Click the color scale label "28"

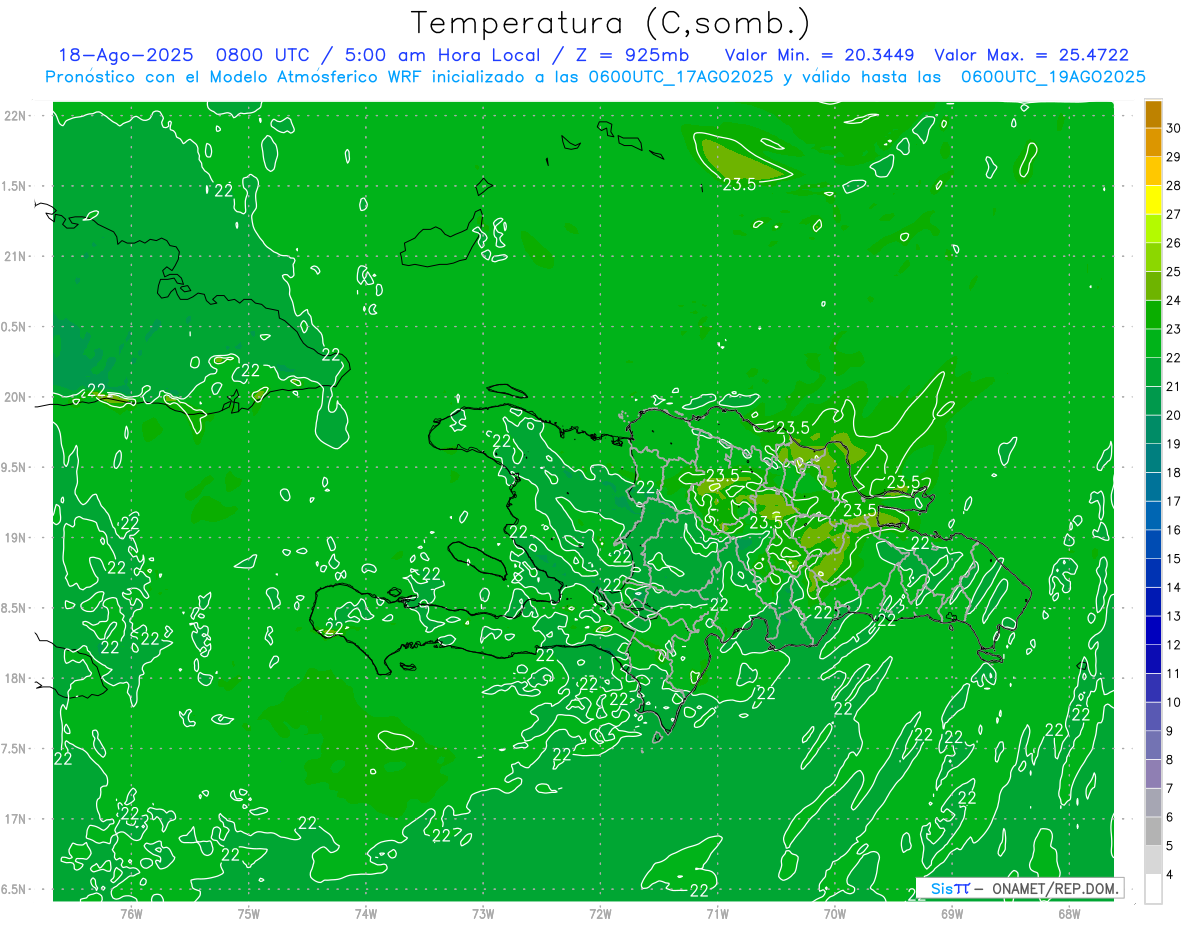pos(1174,186)
